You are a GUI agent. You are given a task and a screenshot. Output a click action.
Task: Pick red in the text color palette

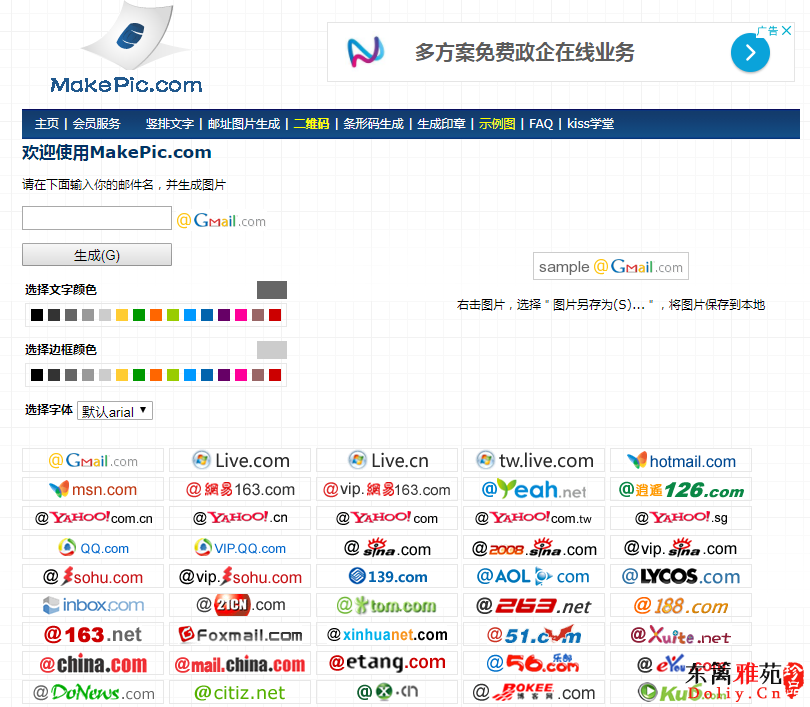coord(275,315)
